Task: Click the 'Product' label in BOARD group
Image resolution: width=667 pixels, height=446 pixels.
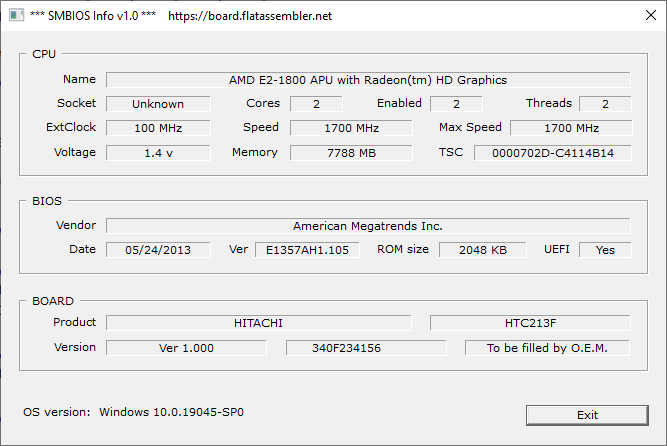Action: tap(74, 322)
